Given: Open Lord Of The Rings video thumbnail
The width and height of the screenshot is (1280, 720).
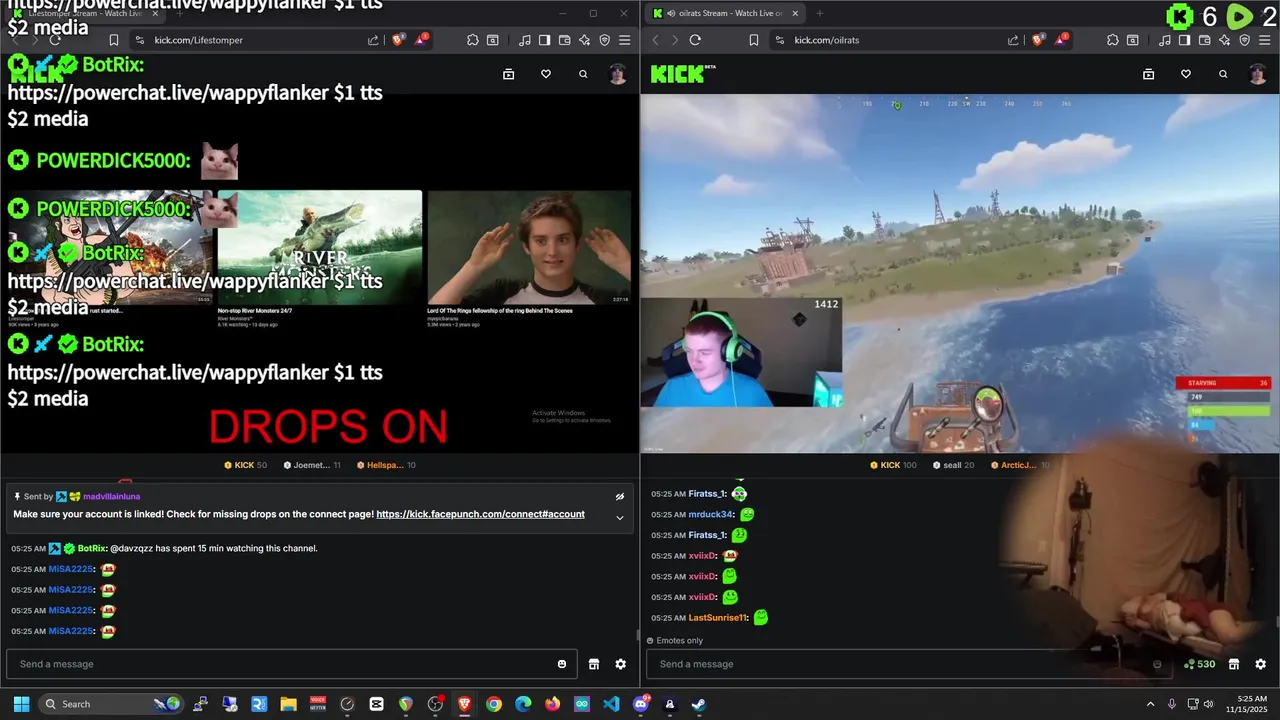Looking at the screenshot, I should [x=529, y=248].
